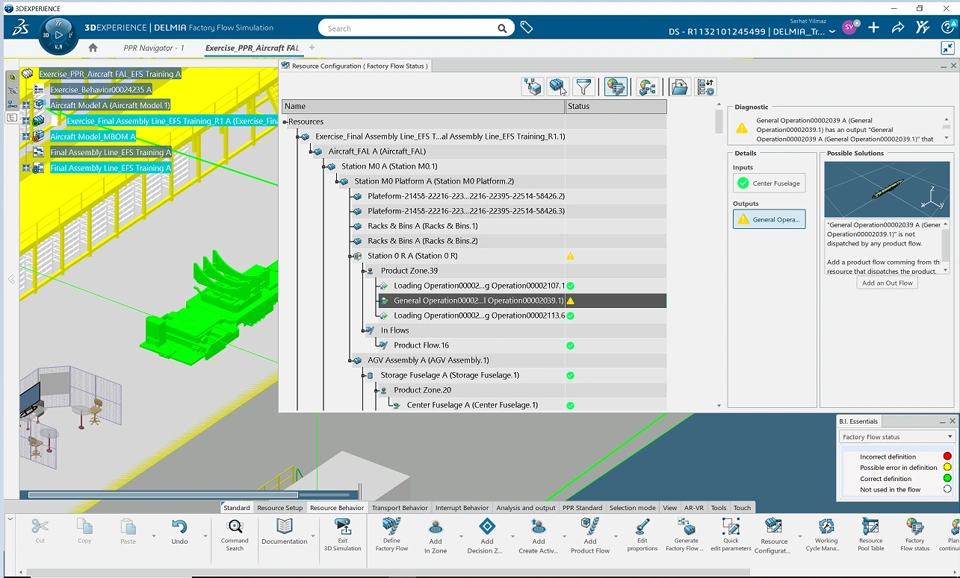Select Aircraft Model_MBOM A in tree
The image size is (960, 578).
point(92,137)
